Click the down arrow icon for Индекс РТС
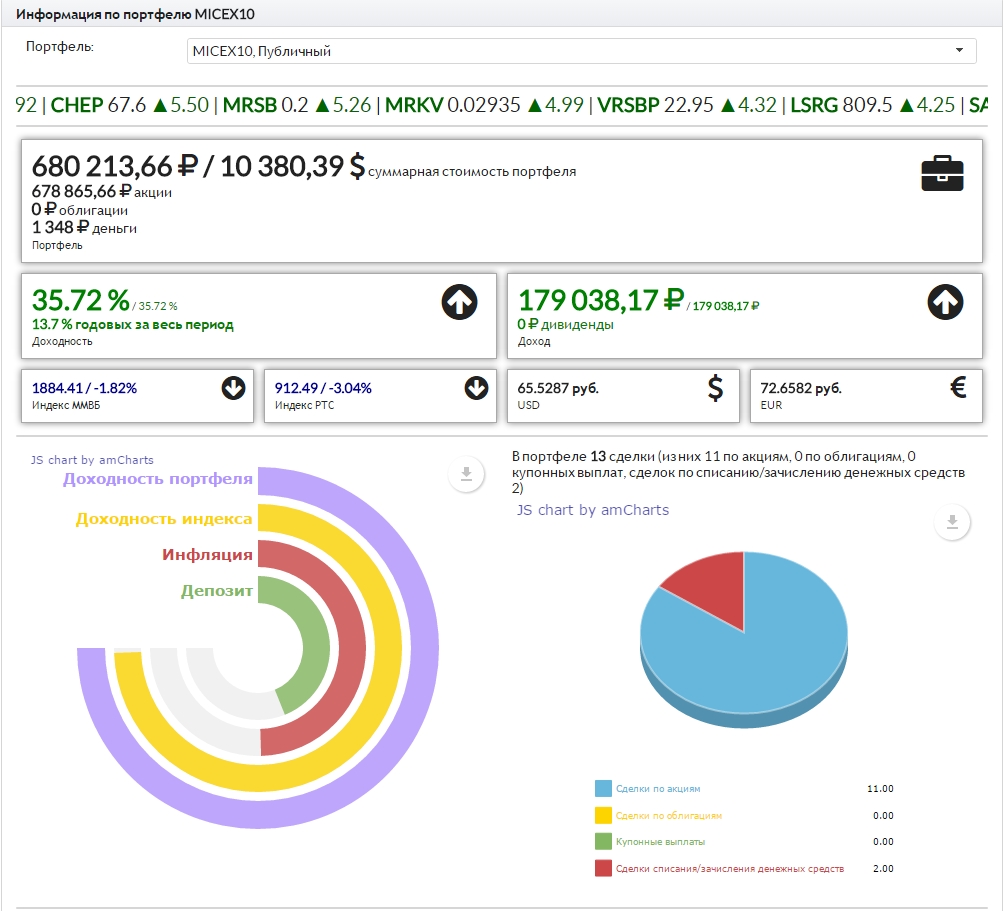 click(x=477, y=388)
